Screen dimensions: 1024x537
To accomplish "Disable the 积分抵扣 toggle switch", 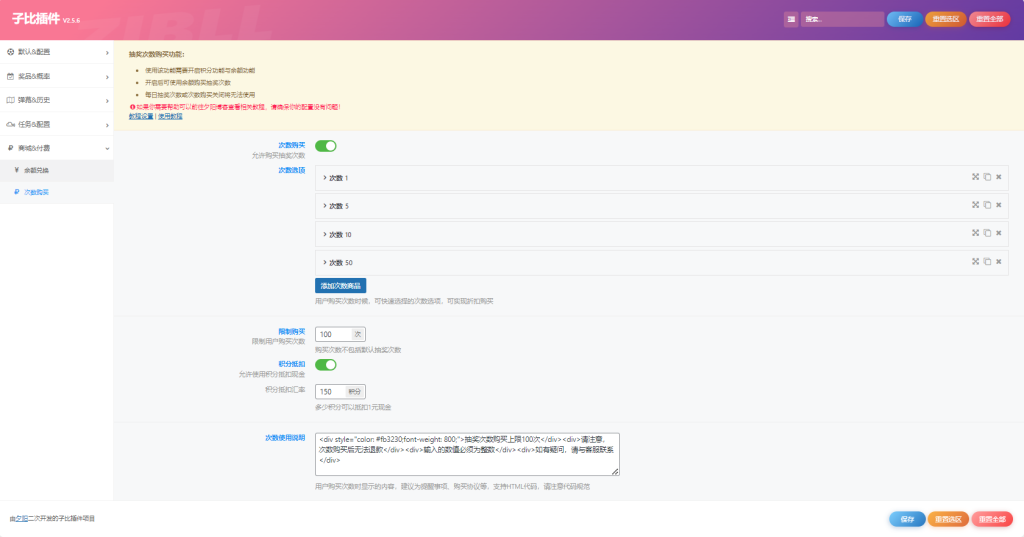I will click(x=326, y=365).
